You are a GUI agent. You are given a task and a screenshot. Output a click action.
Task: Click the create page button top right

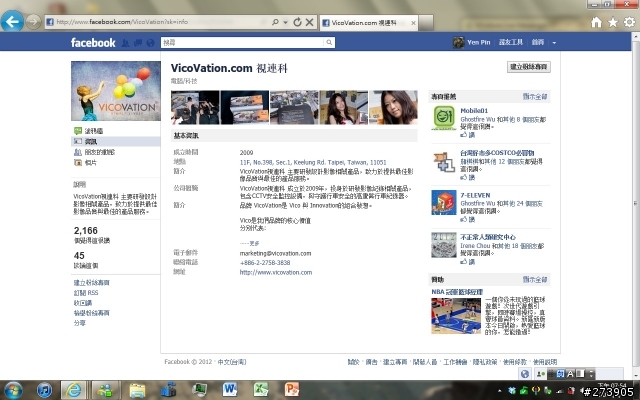pyautogui.click(x=529, y=67)
